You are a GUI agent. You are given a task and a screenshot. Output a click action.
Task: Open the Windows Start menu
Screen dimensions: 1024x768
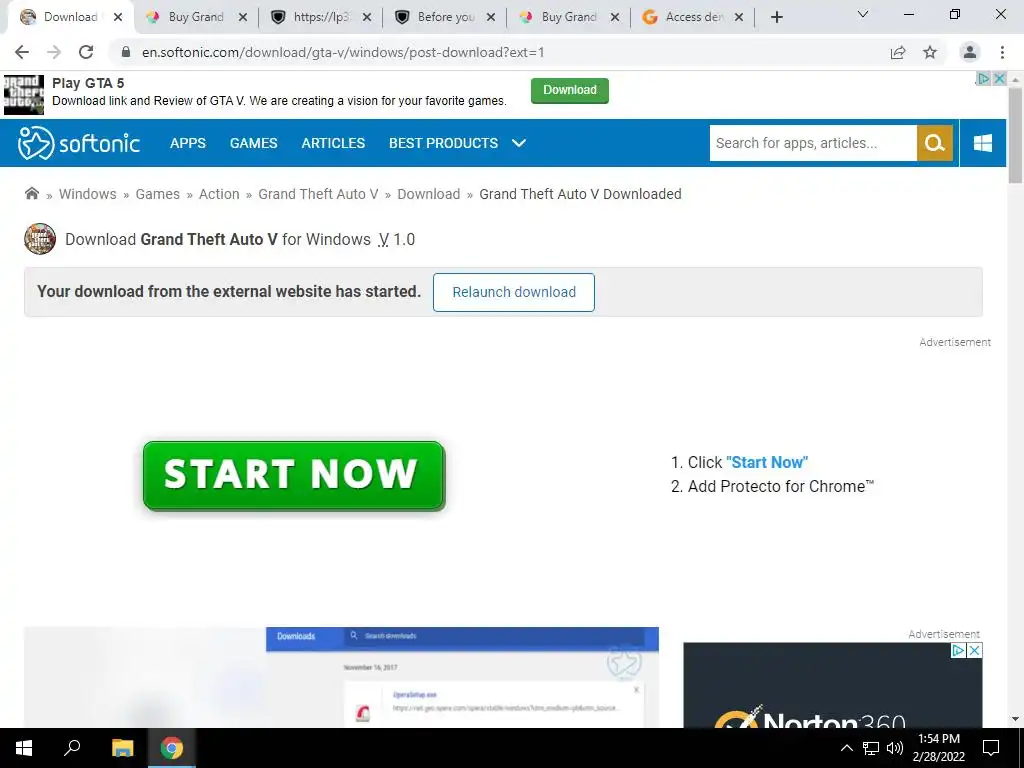(24, 748)
